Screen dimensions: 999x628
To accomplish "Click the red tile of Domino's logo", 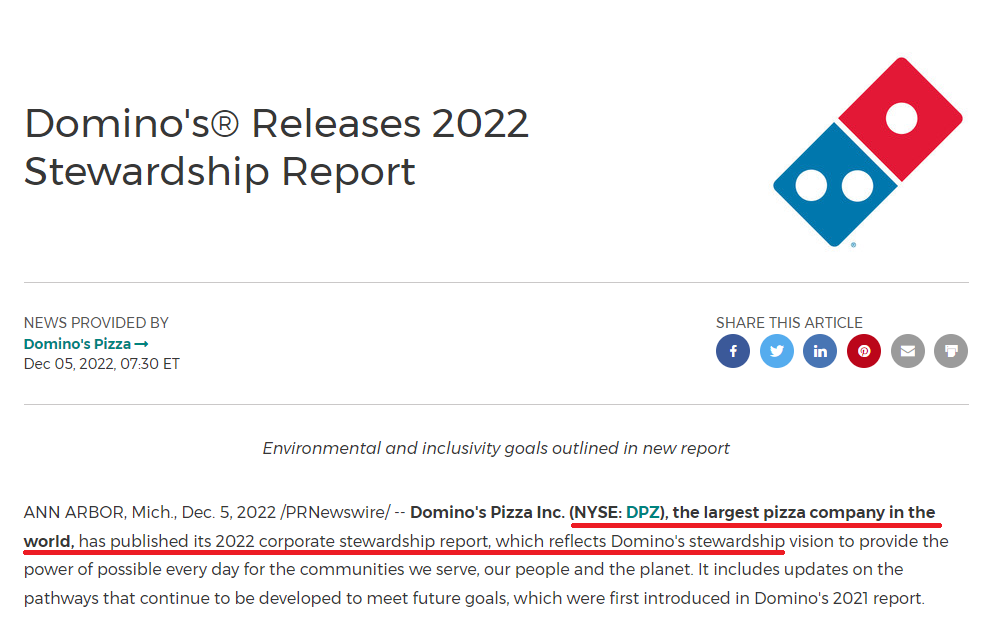I will point(900,120).
